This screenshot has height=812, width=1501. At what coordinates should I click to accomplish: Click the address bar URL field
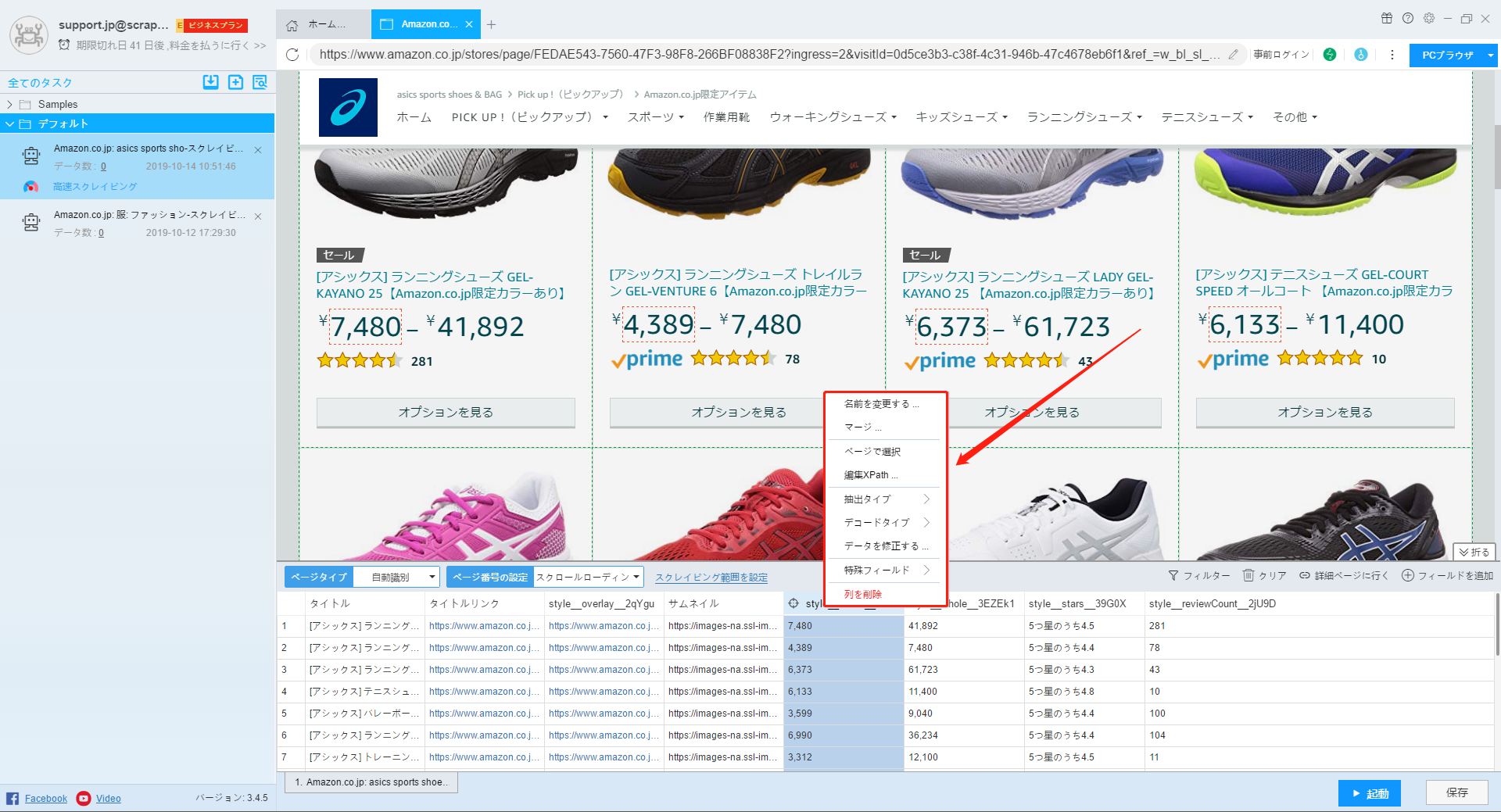(x=769, y=55)
